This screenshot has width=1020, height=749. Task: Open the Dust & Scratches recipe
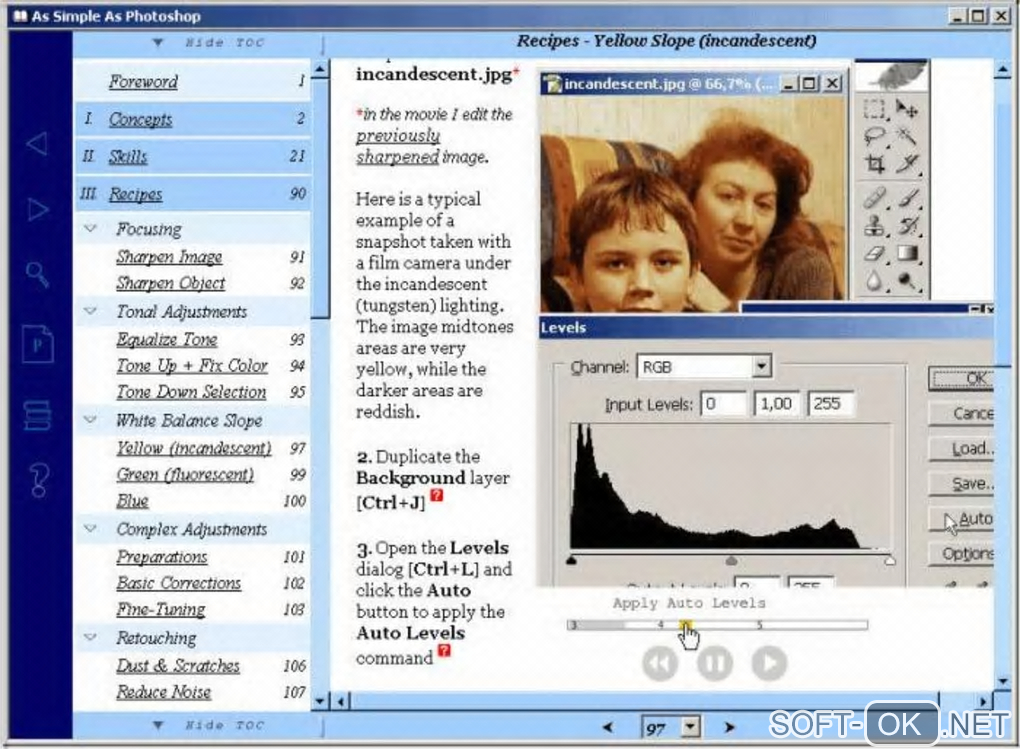point(178,666)
